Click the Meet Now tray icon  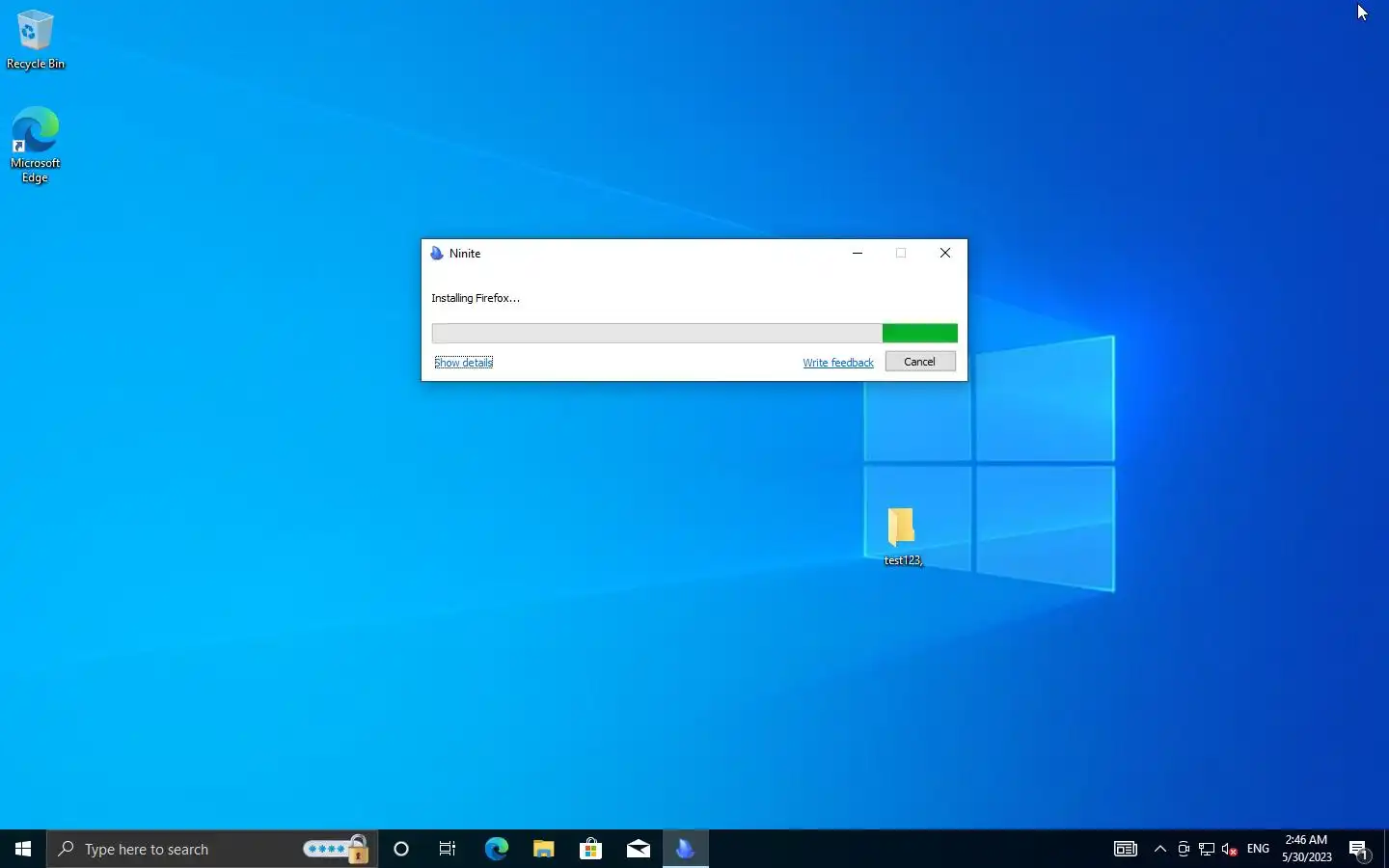[1184, 849]
